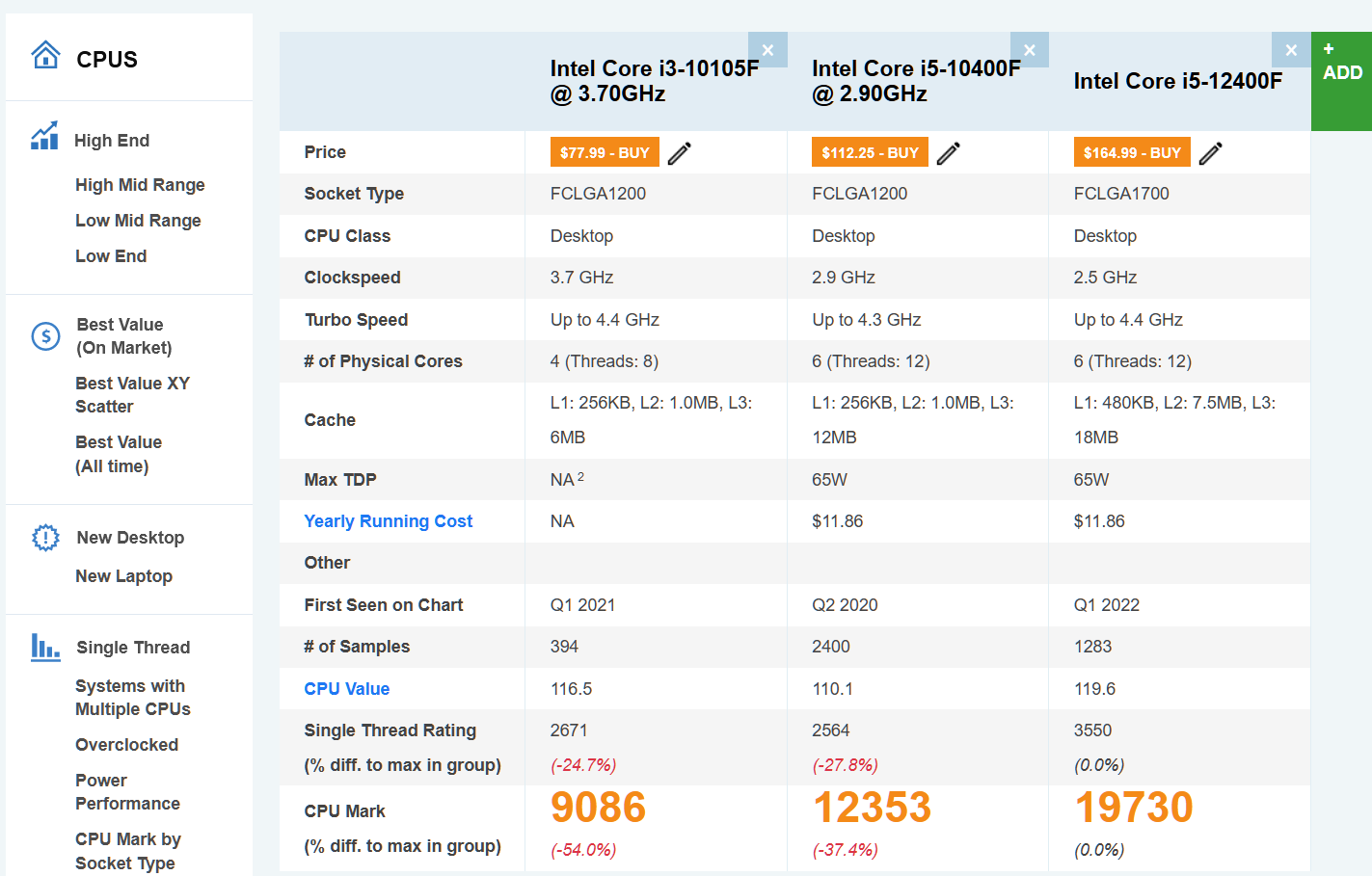Buy i3-10105F at $77.99
1372x876 pixels.
coord(605,152)
